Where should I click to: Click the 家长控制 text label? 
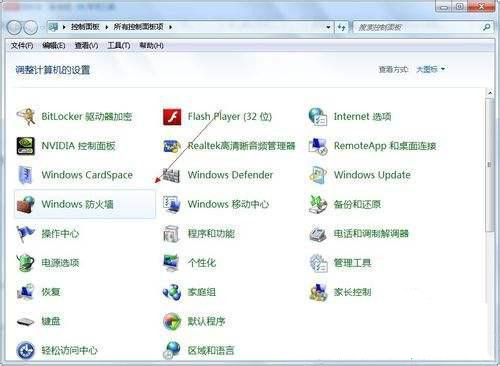point(353,292)
